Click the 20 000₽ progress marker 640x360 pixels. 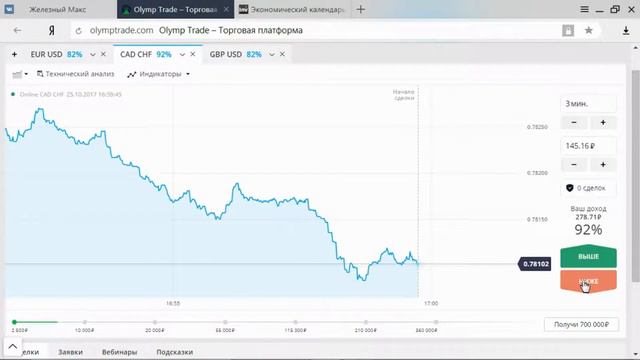pos(155,322)
